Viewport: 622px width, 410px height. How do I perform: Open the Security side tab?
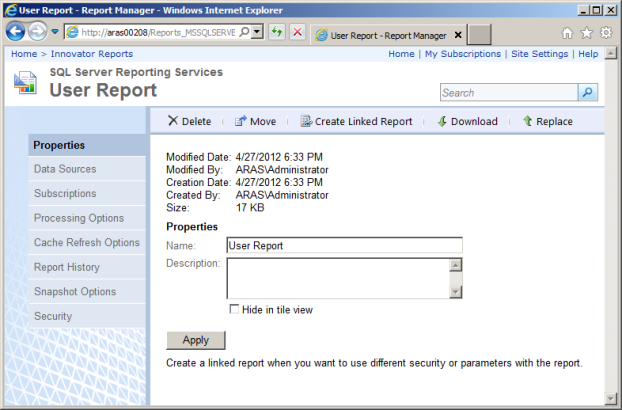pyautogui.click(x=87, y=316)
